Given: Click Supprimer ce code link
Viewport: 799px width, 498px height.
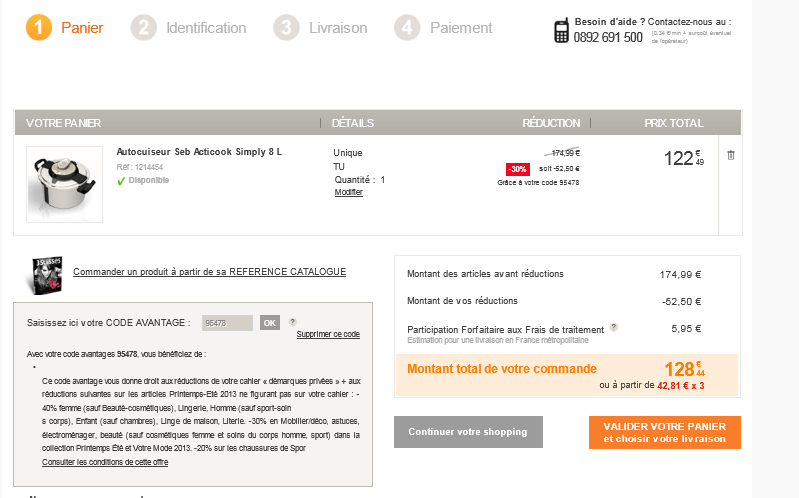Looking at the screenshot, I should pyautogui.click(x=328, y=334).
